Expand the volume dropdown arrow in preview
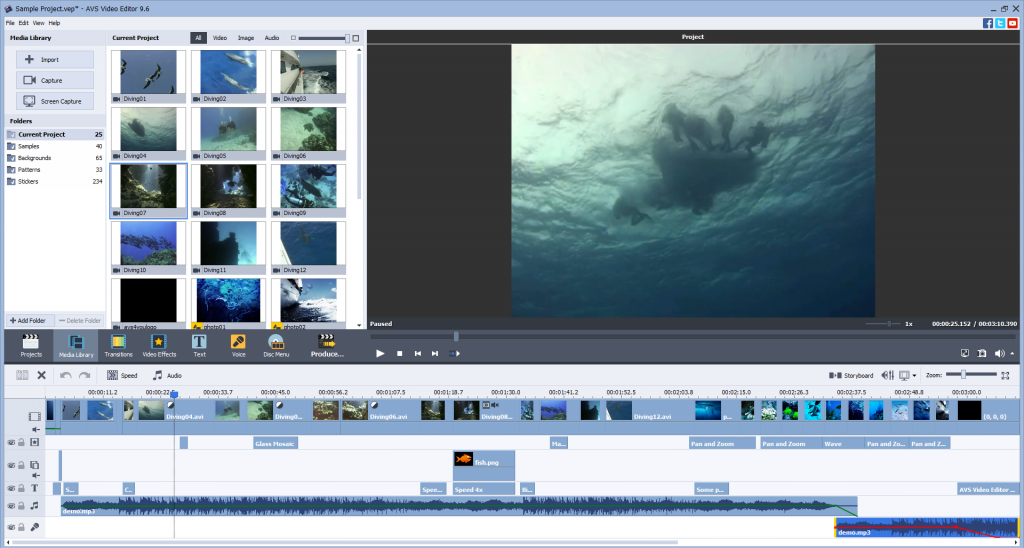This screenshot has height=548, width=1024. coord(1011,353)
